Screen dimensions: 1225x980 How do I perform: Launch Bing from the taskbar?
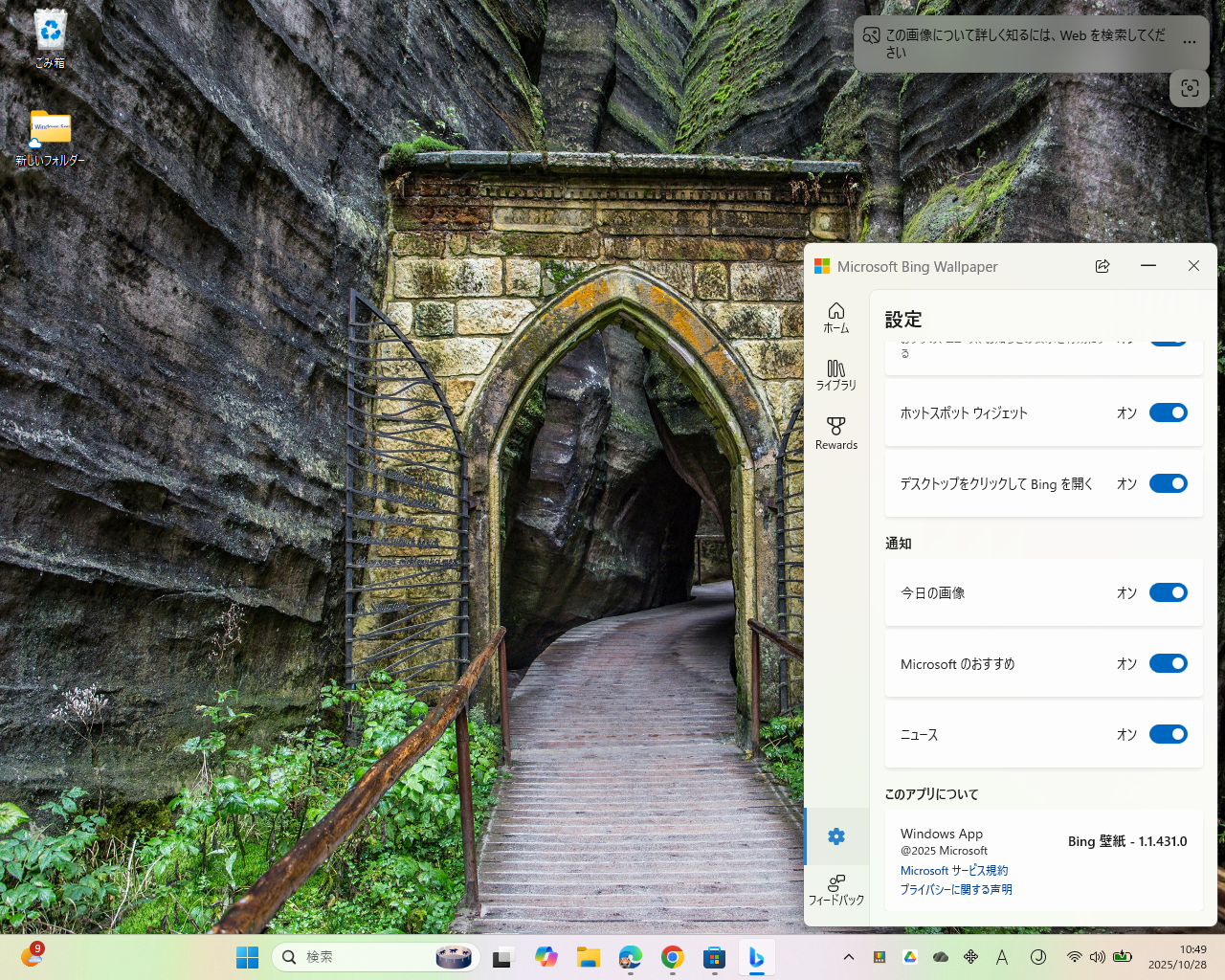(x=756, y=957)
